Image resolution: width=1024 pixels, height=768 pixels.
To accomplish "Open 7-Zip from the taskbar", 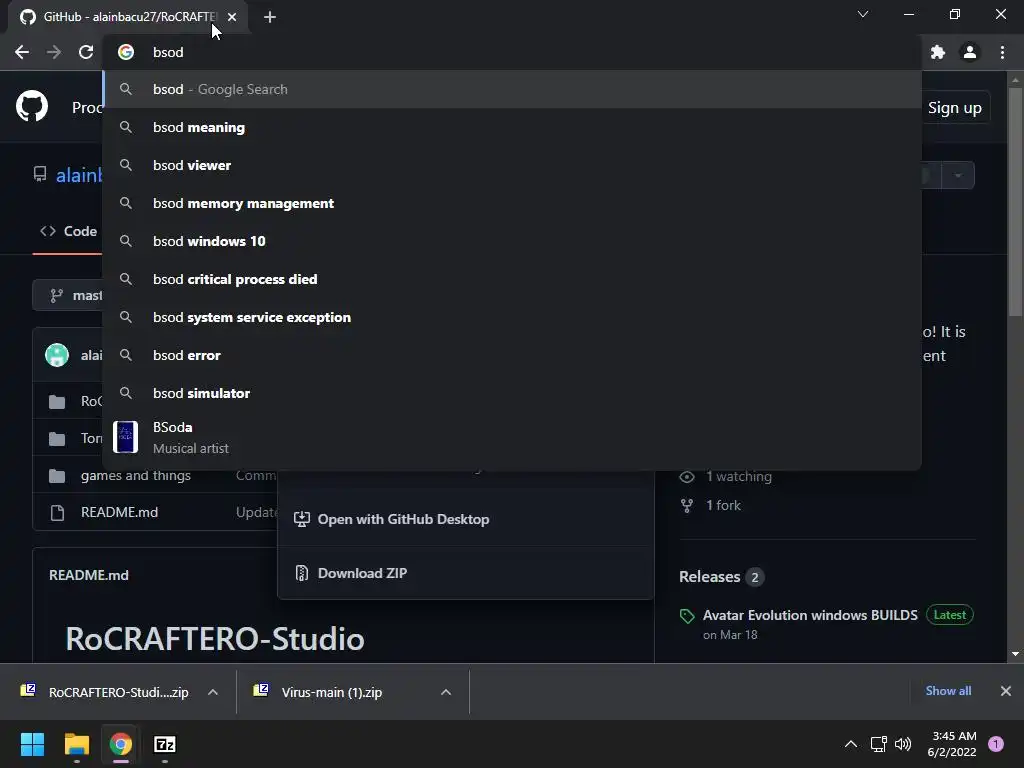I will pos(165,744).
